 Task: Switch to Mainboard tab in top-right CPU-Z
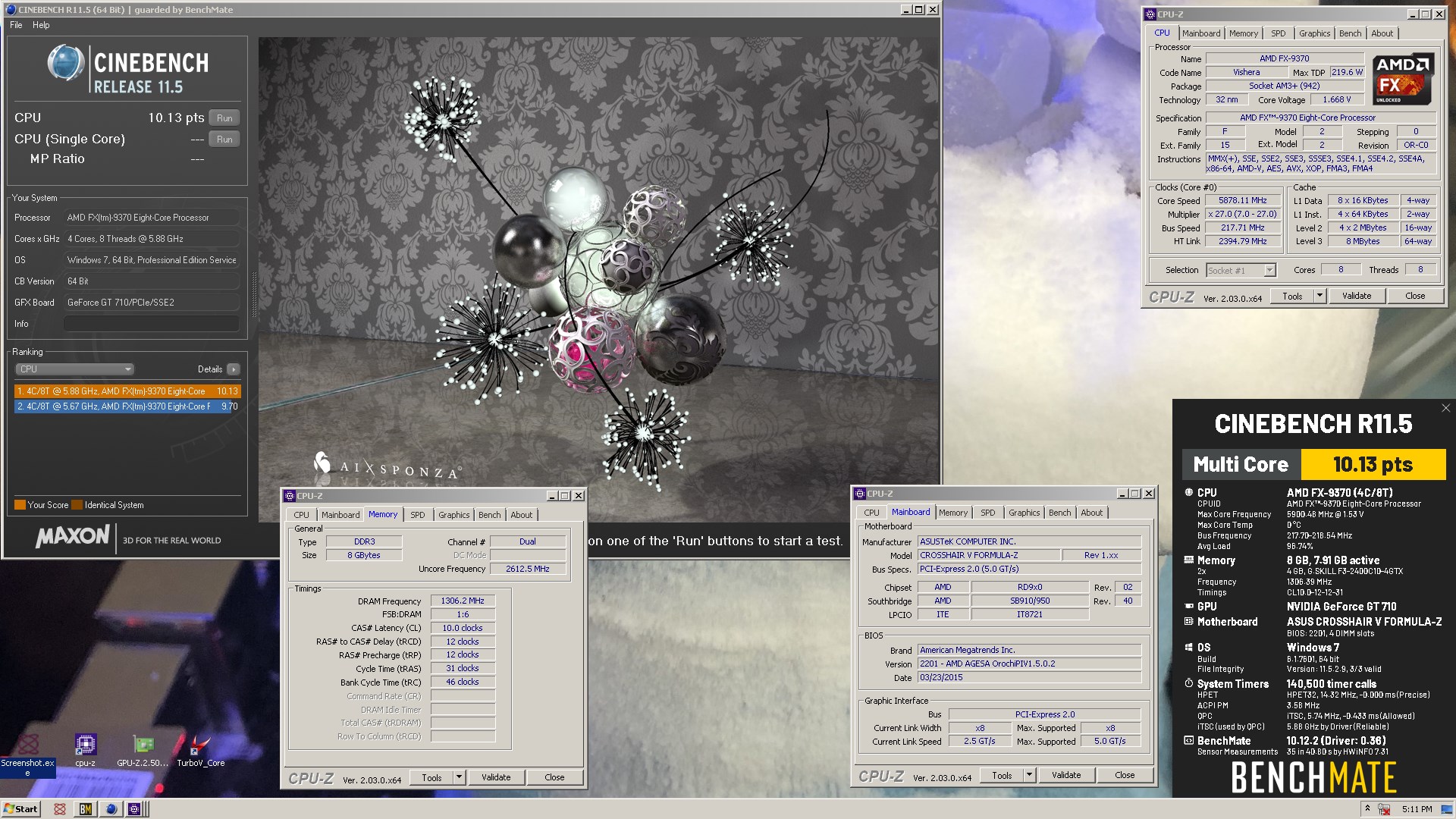point(1201,33)
